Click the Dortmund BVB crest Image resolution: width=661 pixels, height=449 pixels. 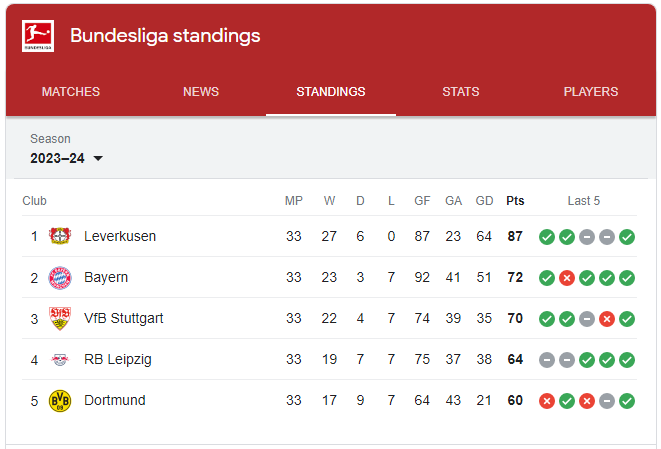[x=60, y=401]
